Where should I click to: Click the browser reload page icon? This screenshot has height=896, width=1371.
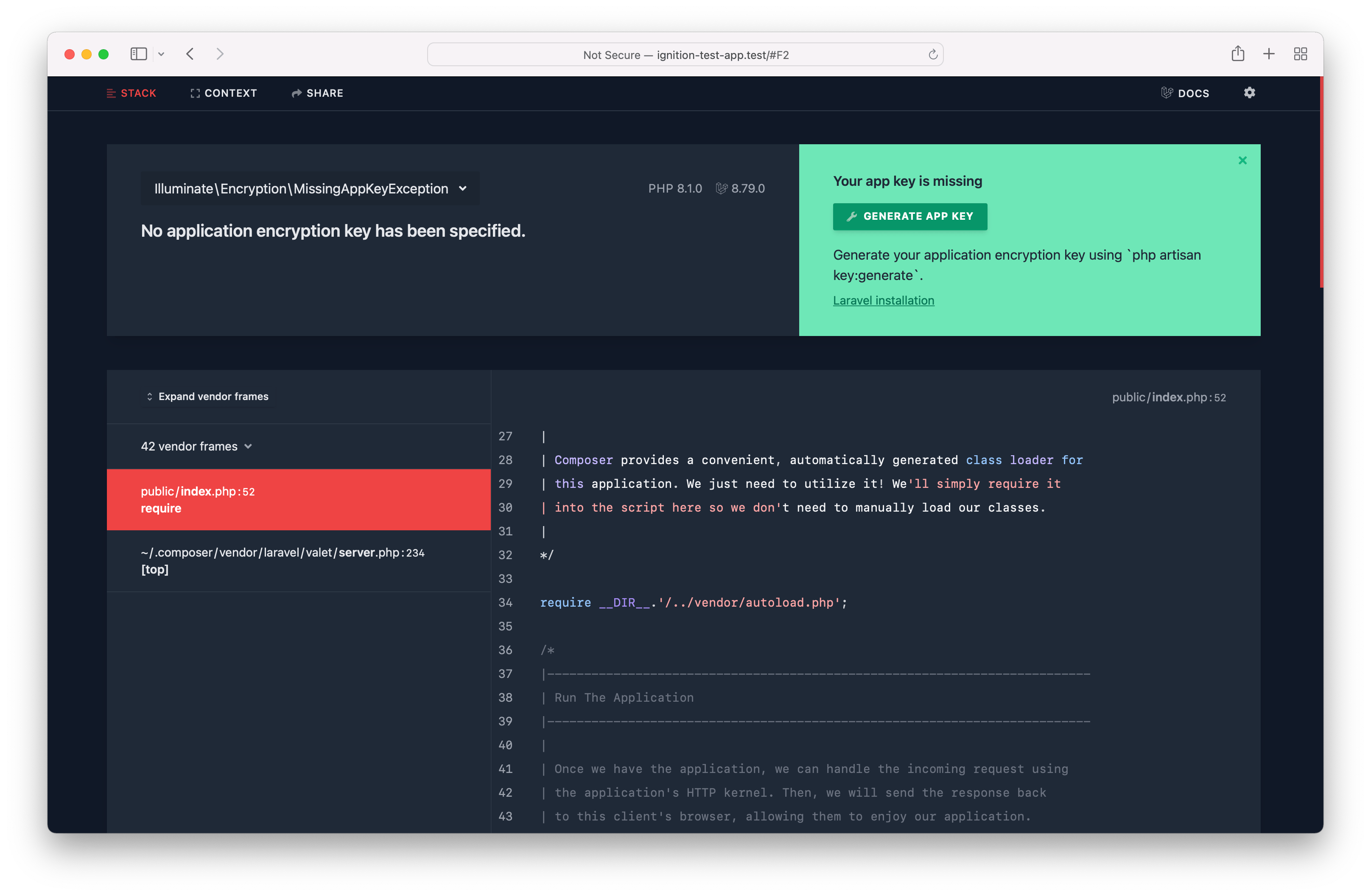click(933, 55)
